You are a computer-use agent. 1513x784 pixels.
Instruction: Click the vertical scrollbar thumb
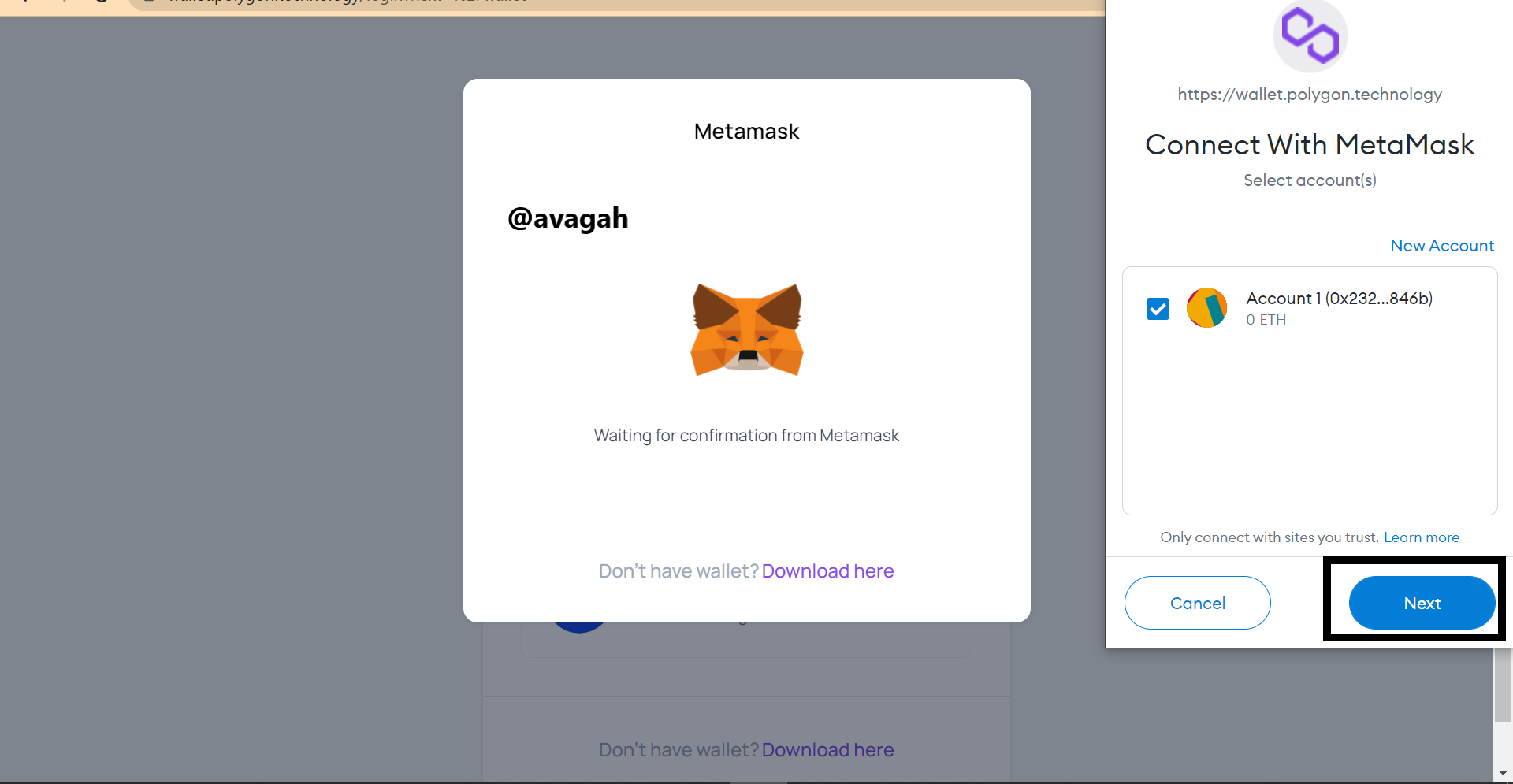point(1503,684)
